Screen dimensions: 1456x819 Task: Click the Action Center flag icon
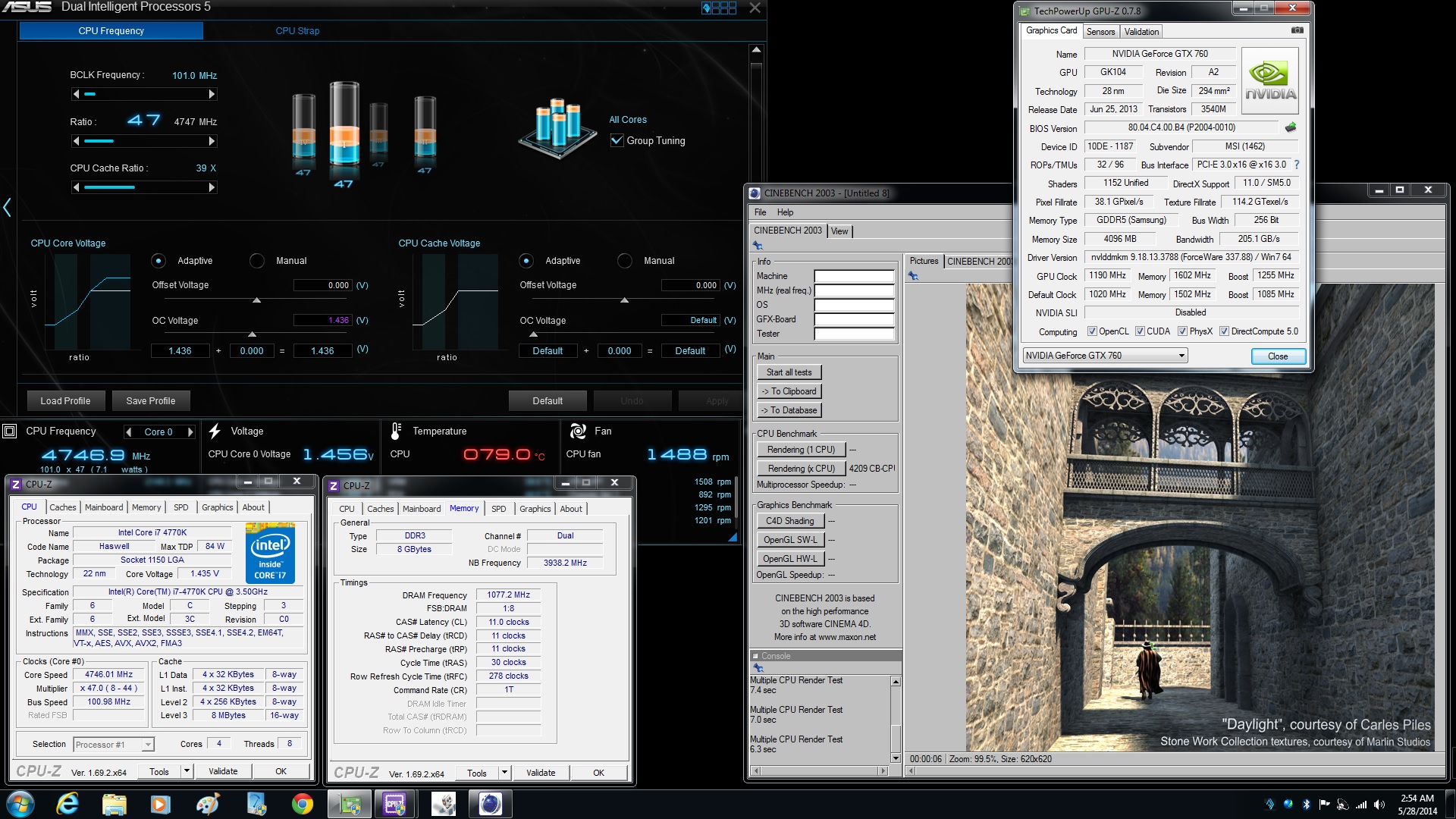click(1324, 805)
